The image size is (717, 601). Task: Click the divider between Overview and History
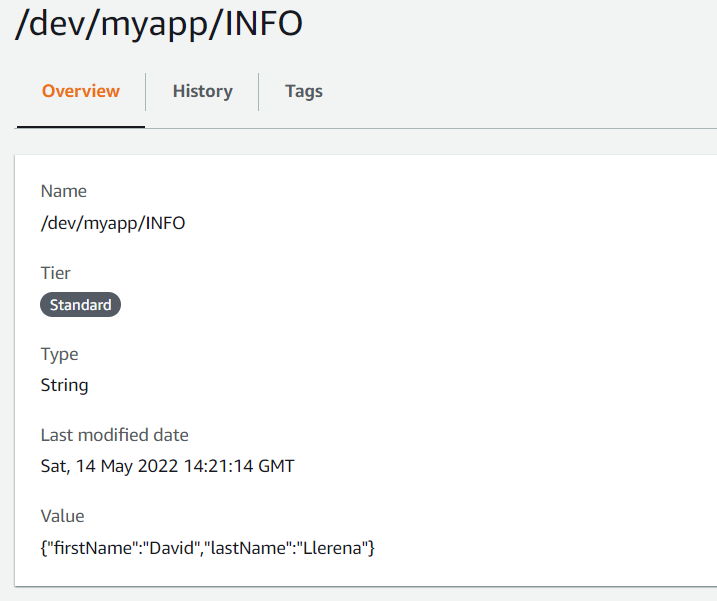146,91
